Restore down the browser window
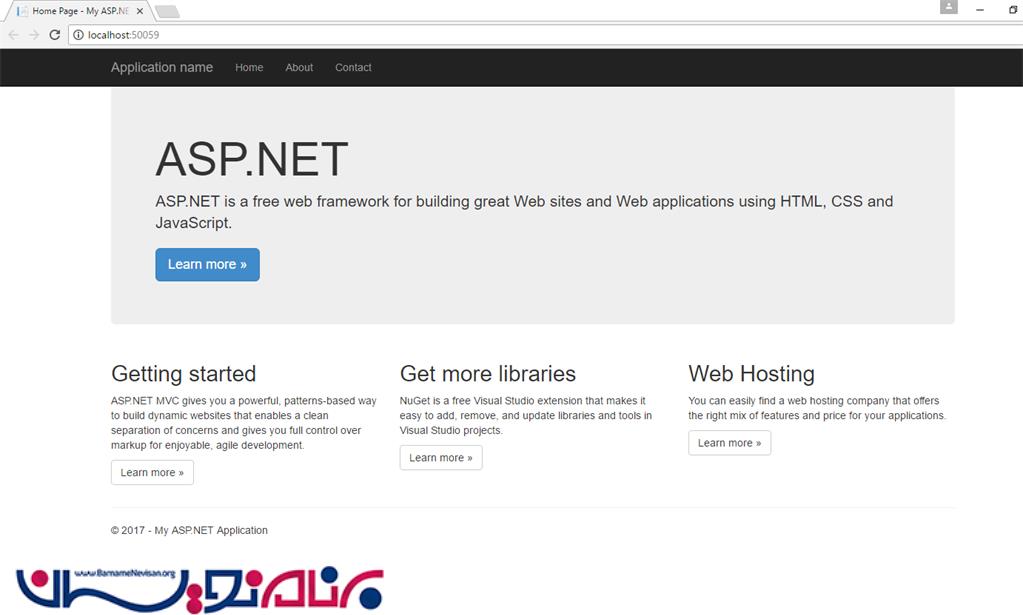Viewport: 1023px width, 615px height. click(1013, 10)
